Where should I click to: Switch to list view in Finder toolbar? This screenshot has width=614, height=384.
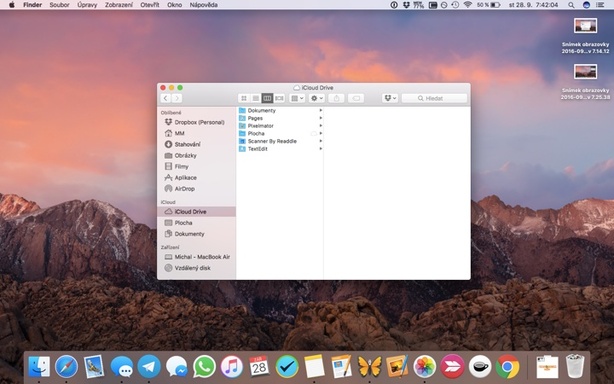click(255, 98)
